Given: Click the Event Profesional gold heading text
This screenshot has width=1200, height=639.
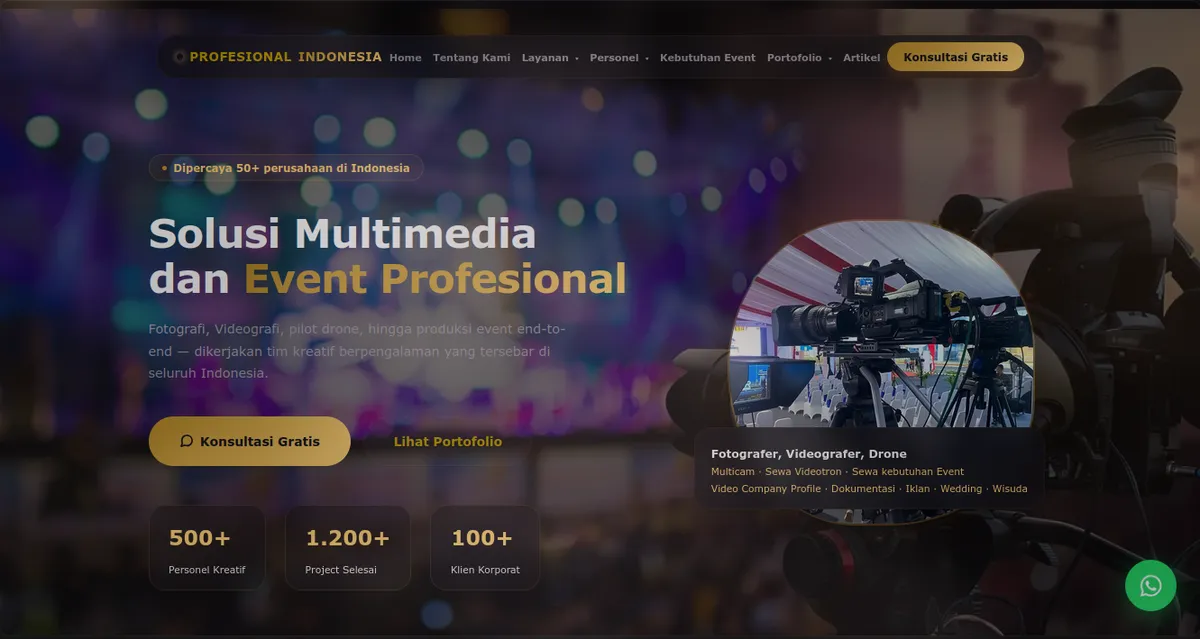Looking at the screenshot, I should (435, 279).
